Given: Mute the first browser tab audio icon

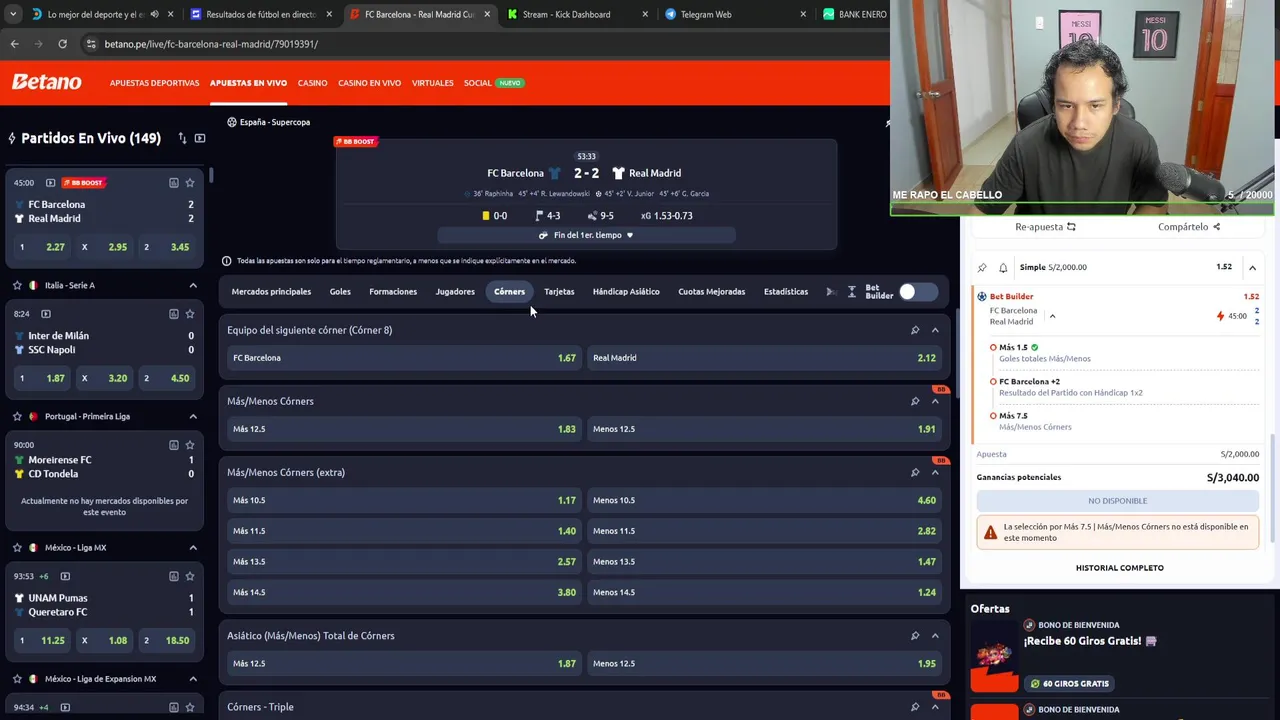Looking at the screenshot, I should pos(154,14).
